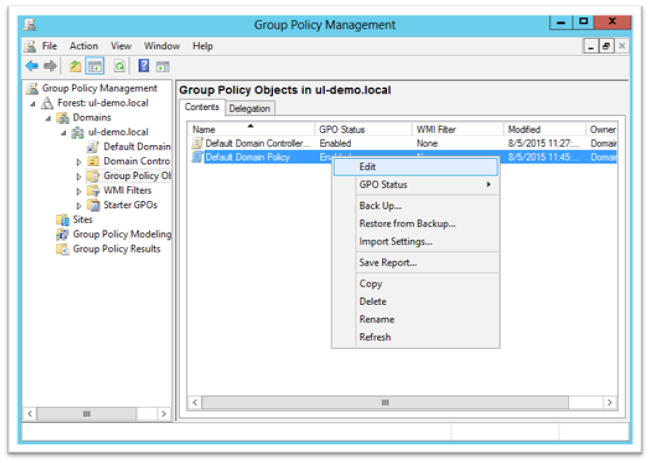Collapse the Forest: ul-demo.local node
Screen dimensions: 650x463
pyautogui.click(x=32, y=103)
